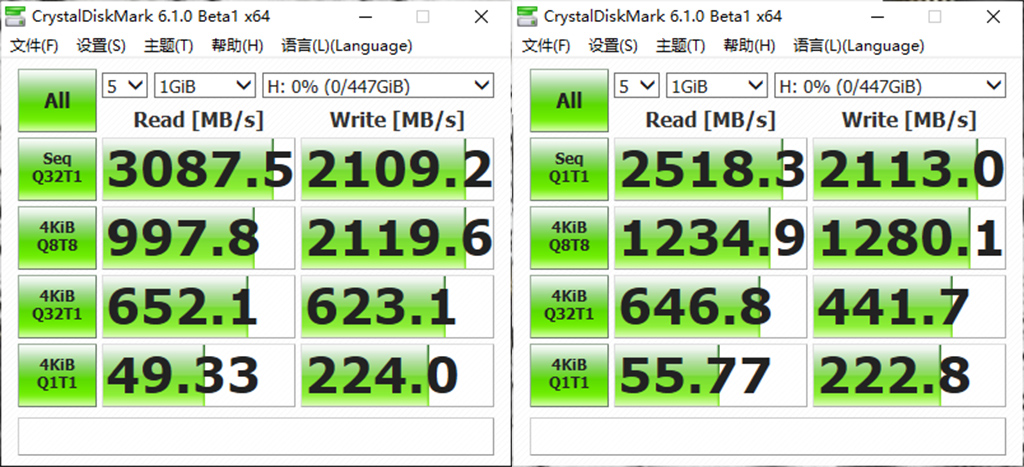Run All tests in left window

tap(57, 101)
